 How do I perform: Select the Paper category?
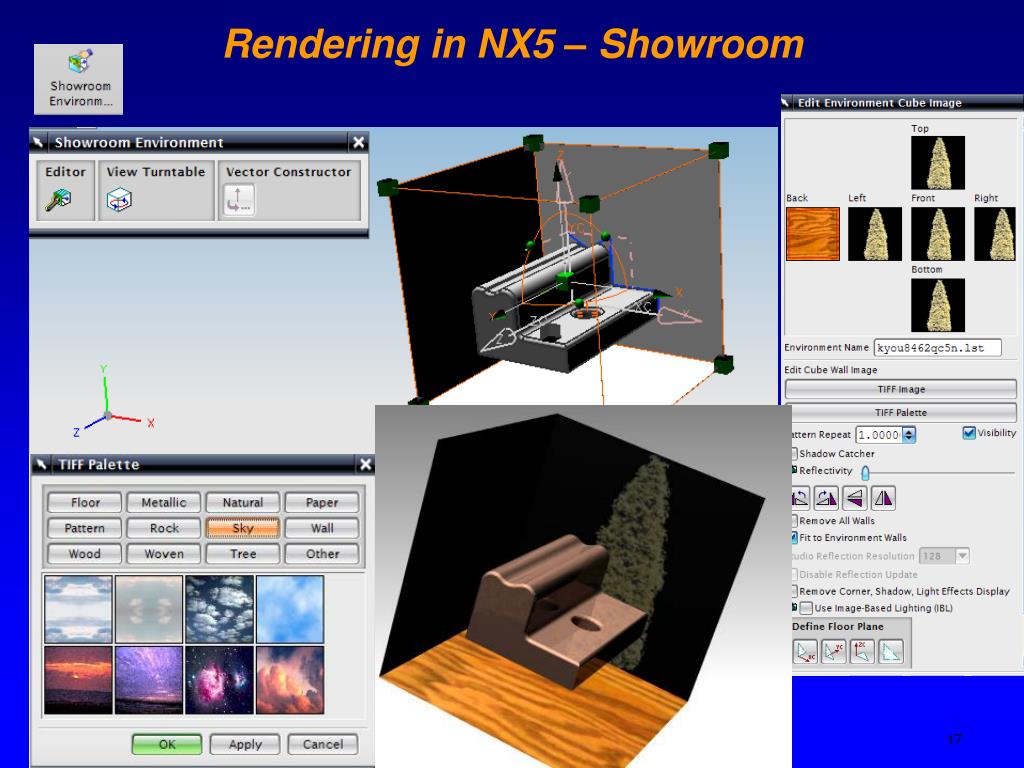click(322, 502)
